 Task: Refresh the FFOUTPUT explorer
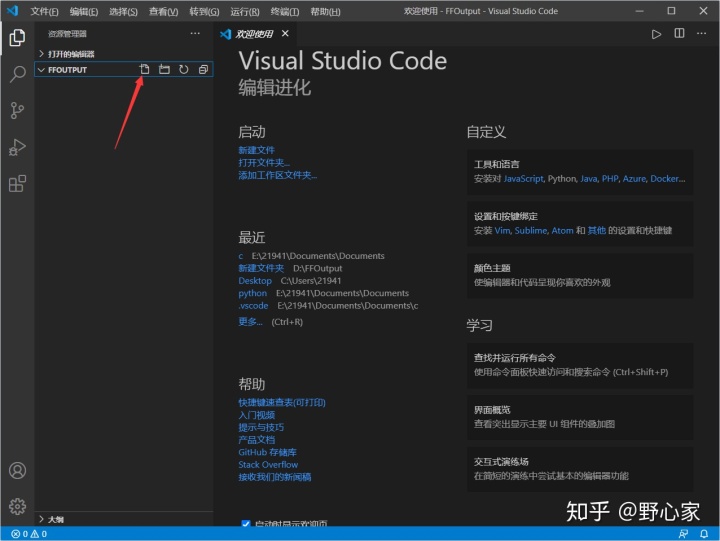pyautogui.click(x=184, y=69)
